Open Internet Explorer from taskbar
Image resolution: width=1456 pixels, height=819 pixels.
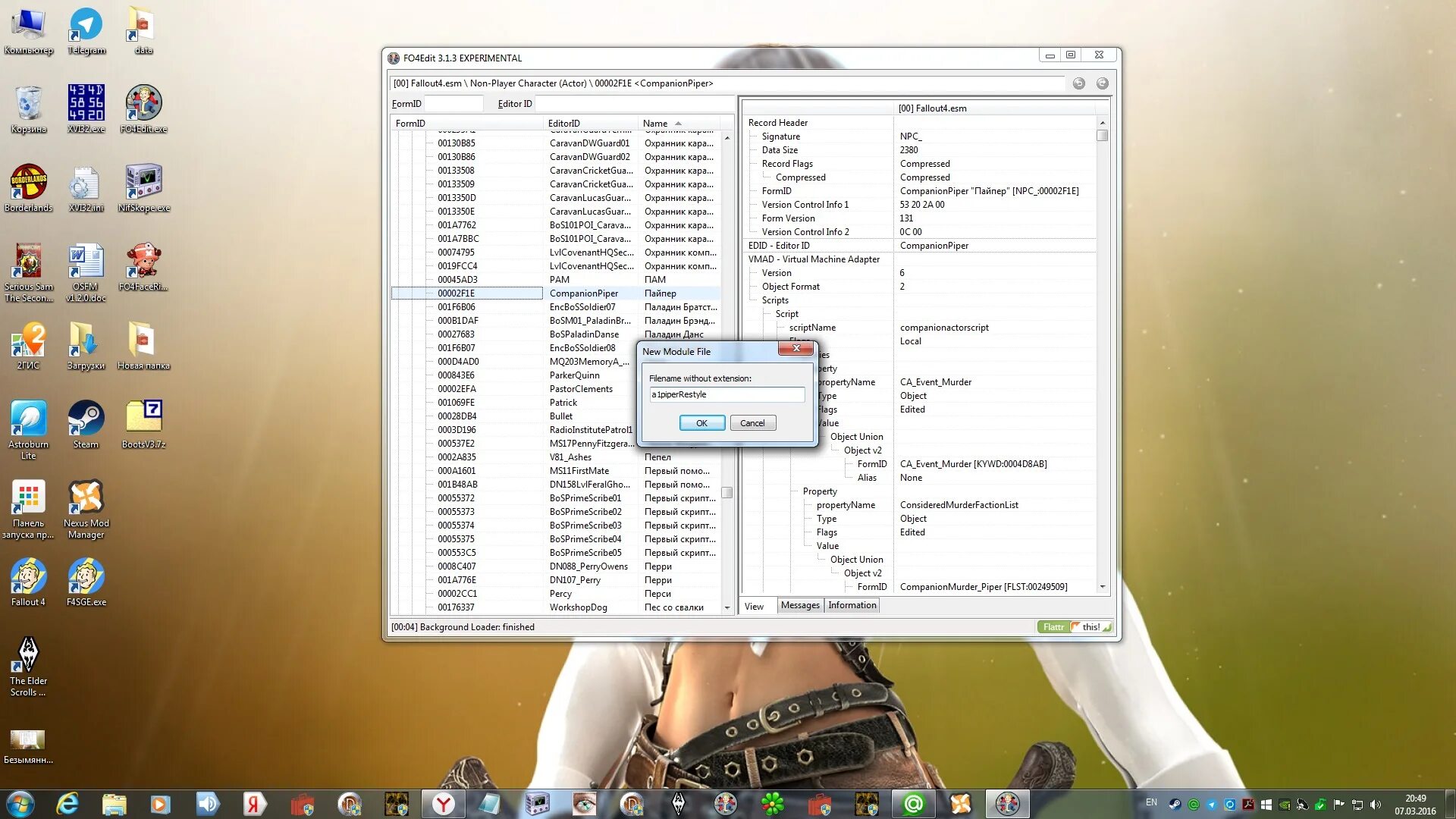67,803
